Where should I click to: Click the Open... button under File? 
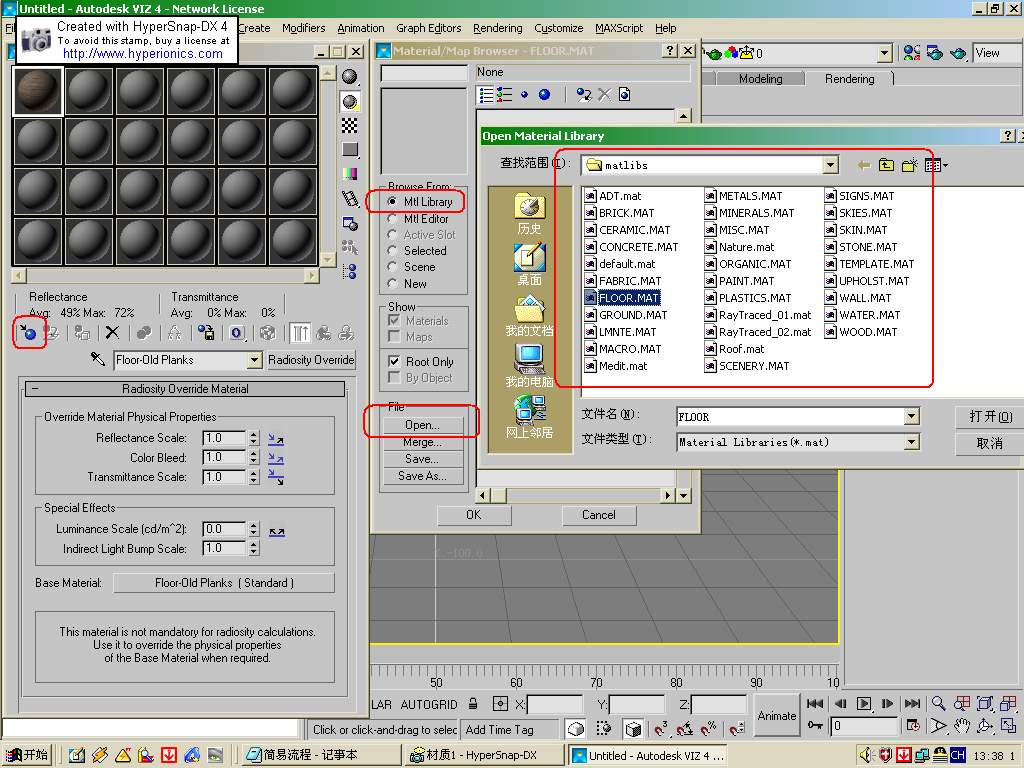[423, 425]
